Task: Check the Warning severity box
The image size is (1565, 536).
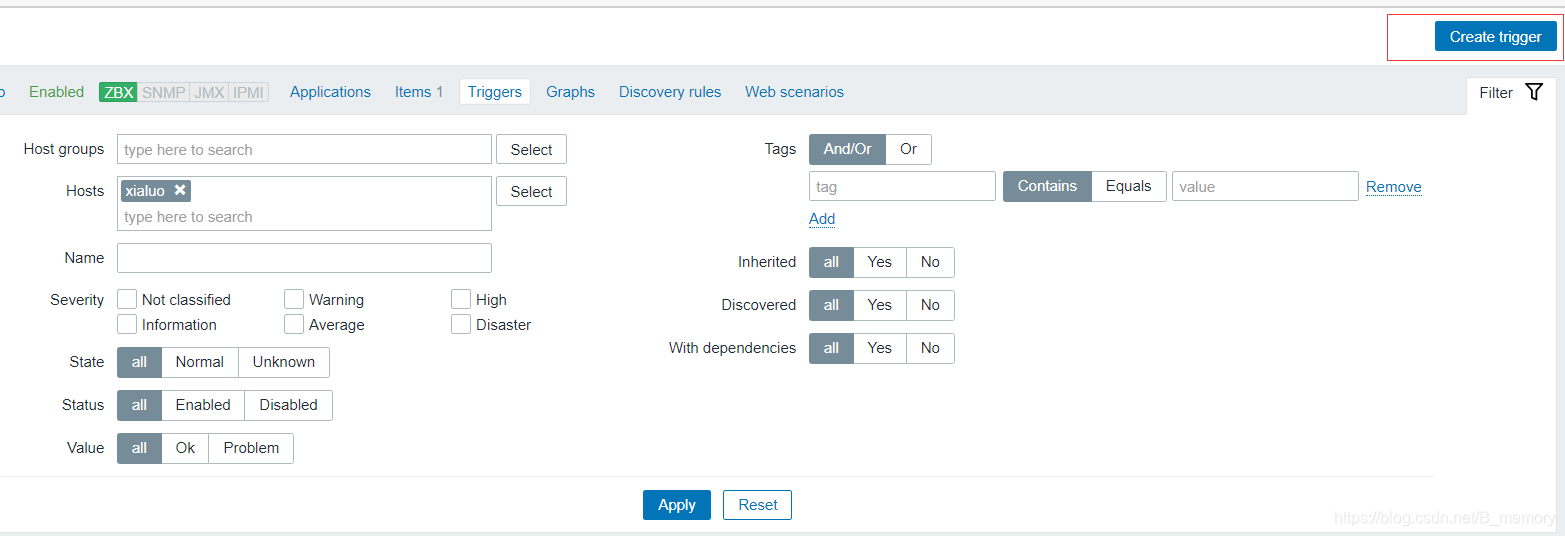Action: [x=294, y=299]
